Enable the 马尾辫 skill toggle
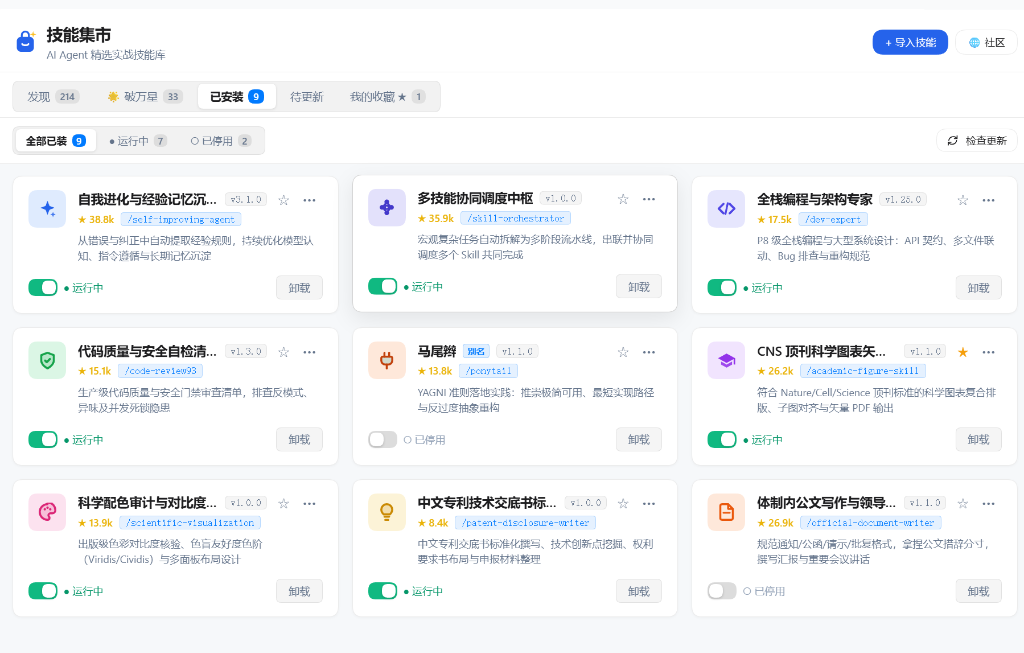Image resolution: width=1024 pixels, height=653 pixels. (x=383, y=439)
